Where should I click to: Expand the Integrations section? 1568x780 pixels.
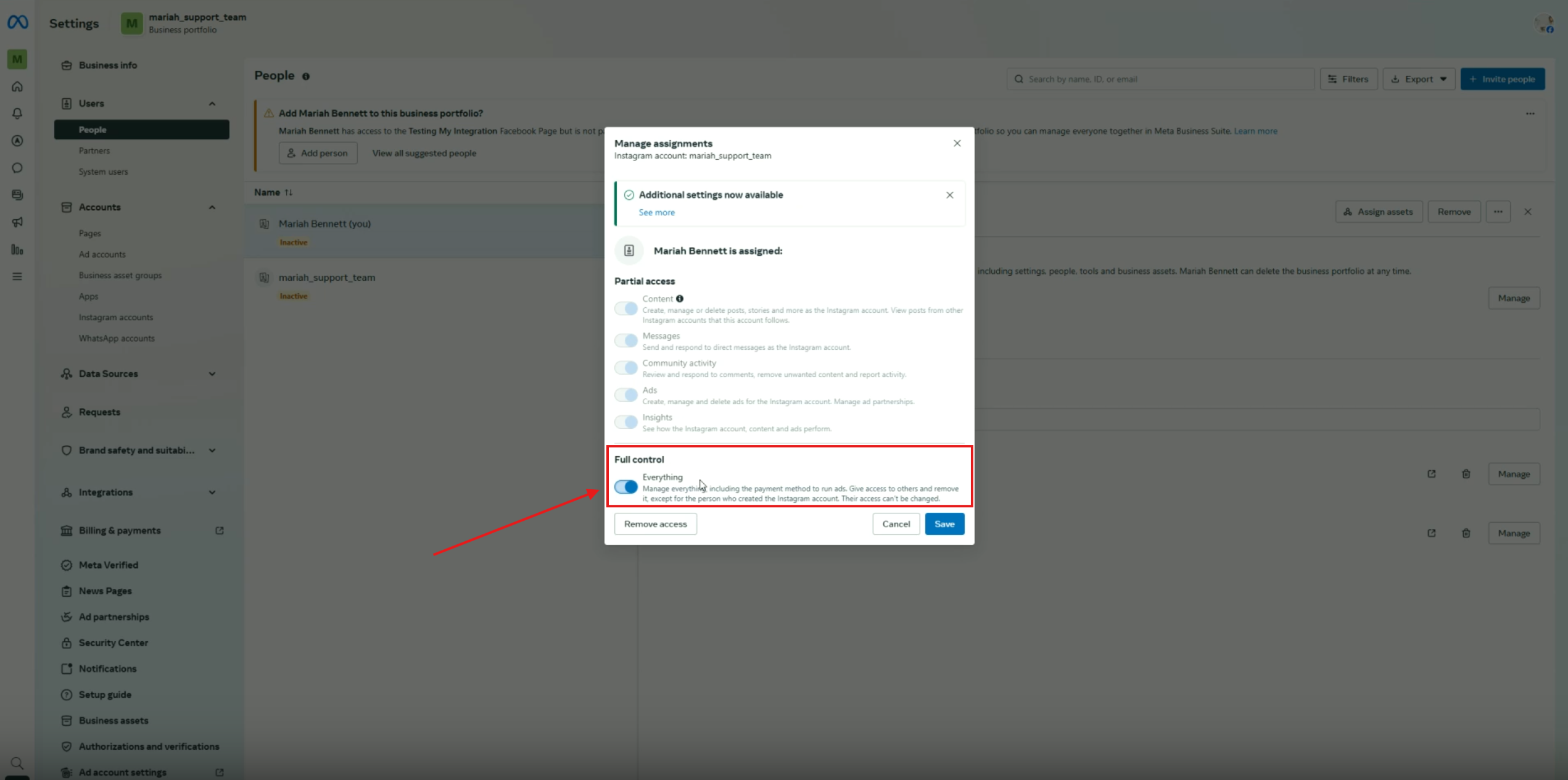click(212, 492)
